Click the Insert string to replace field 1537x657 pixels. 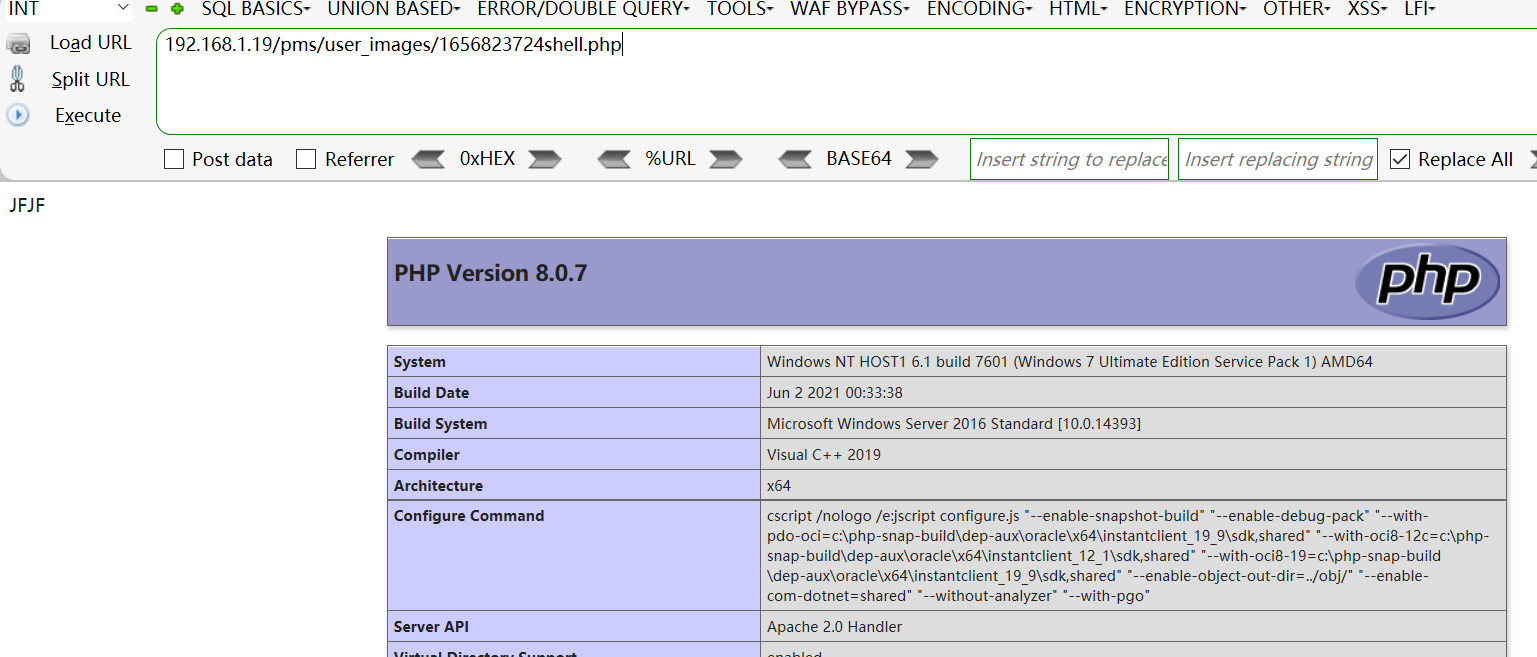point(1069,159)
